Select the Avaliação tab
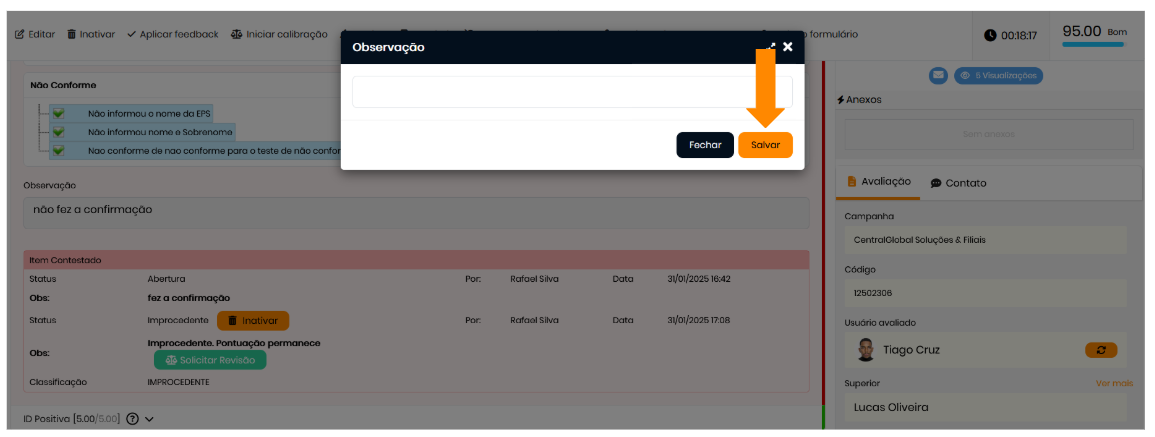Screen dimensions: 1155x437 coord(878,182)
